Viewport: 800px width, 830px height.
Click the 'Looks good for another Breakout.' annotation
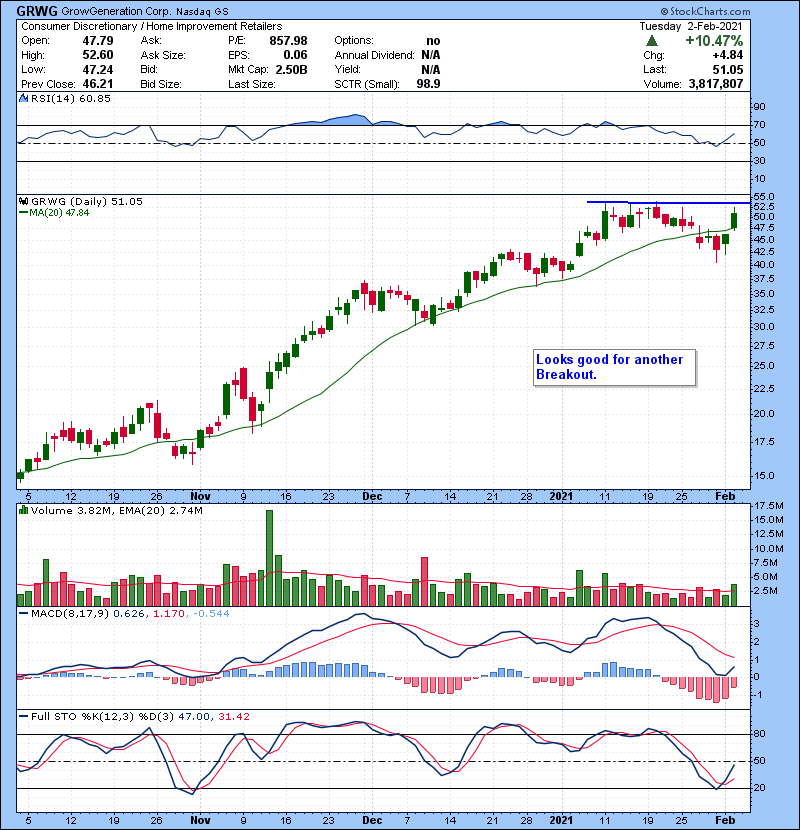tap(614, 367)
